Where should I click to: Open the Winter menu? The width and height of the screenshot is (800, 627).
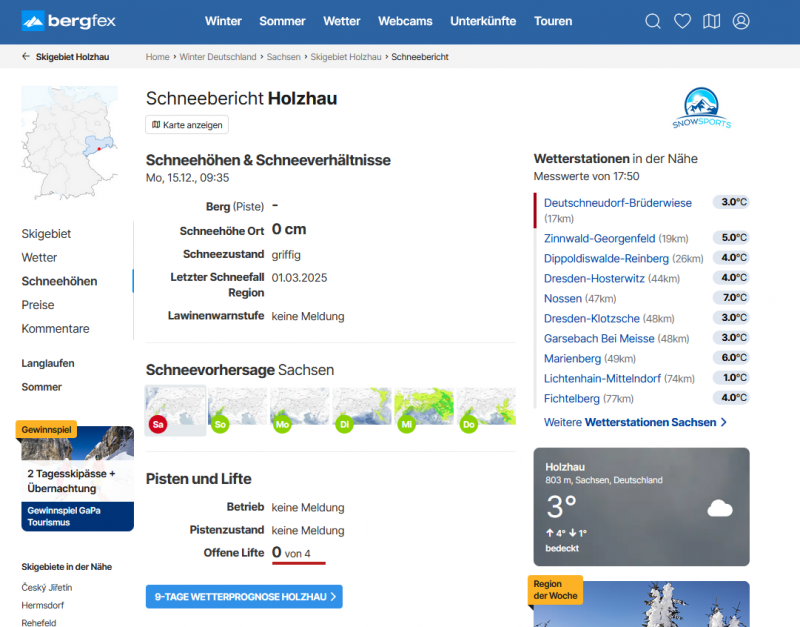click(x=223, y=21)
